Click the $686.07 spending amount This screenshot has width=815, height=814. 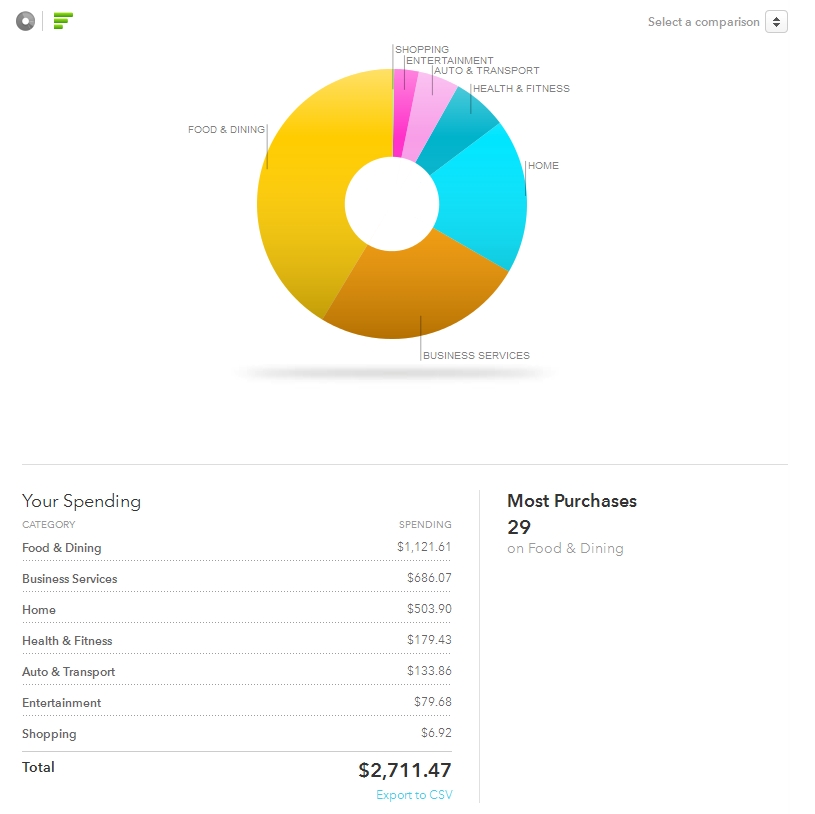click(x=429, y=577)
